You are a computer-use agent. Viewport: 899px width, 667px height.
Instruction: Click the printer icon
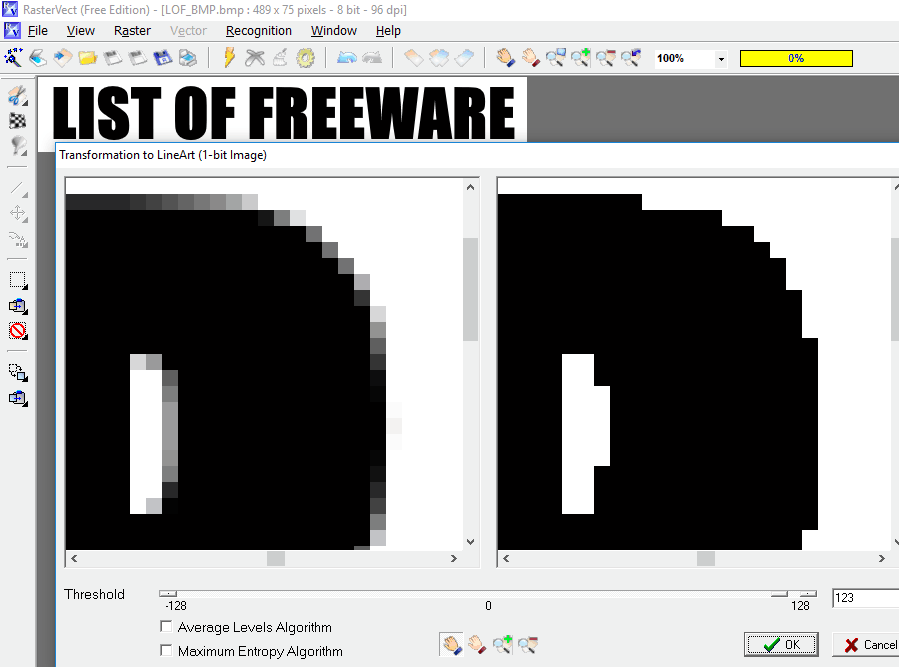click(187, 57)
